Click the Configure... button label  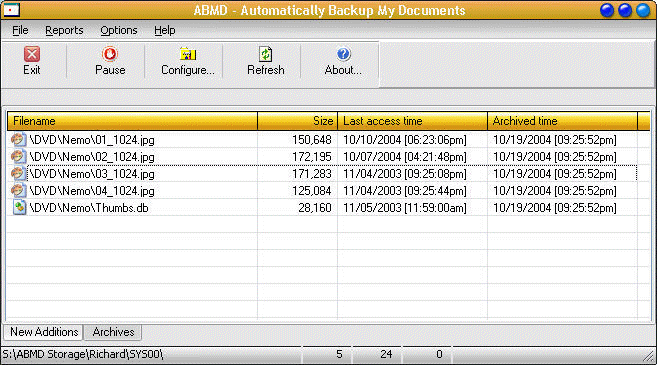coord(188,70)
